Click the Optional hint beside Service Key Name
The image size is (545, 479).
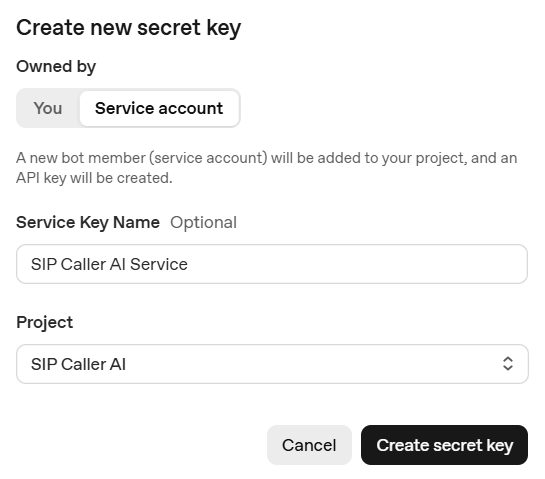coord(203,222)
